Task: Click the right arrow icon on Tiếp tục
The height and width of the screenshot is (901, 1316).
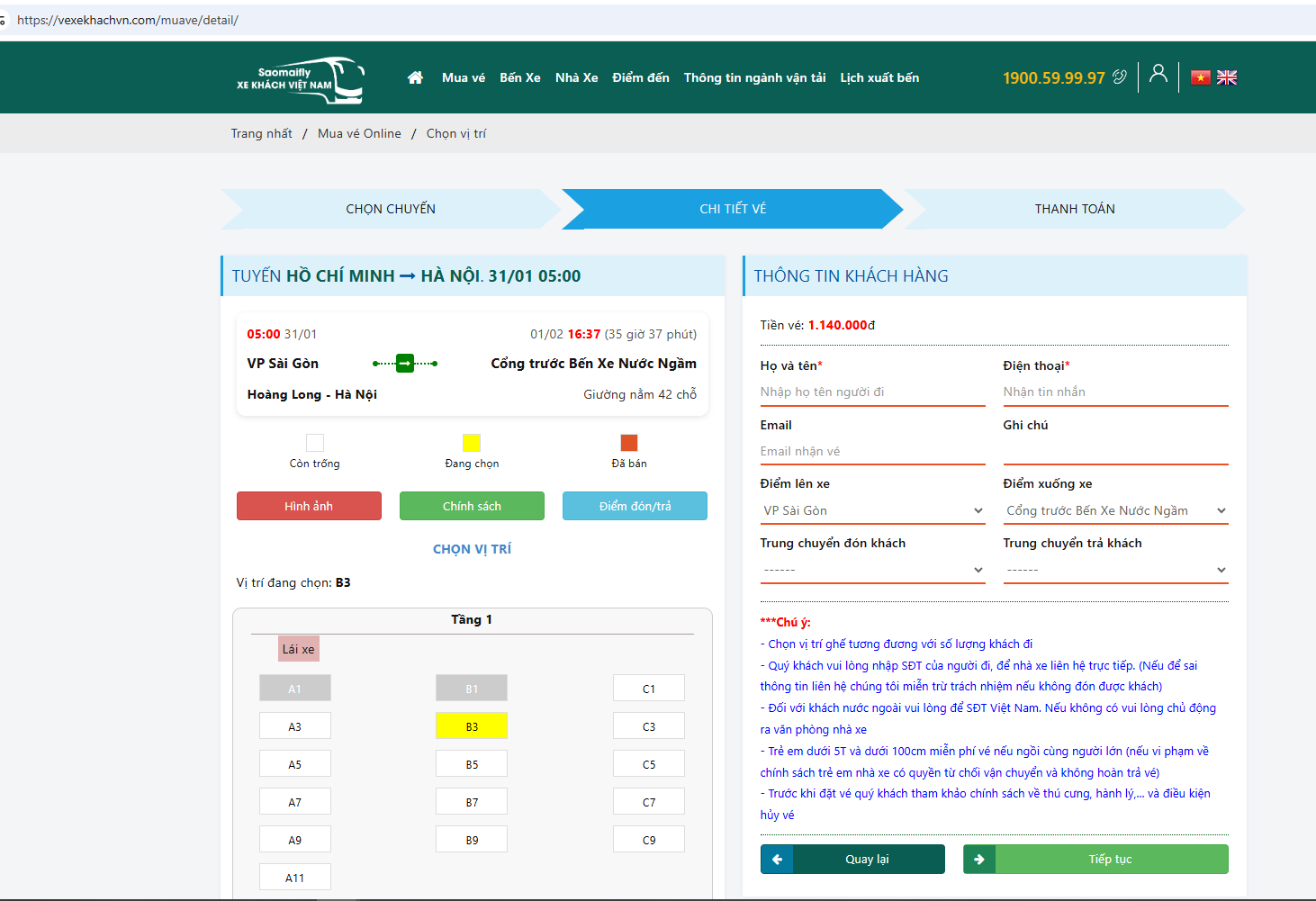Action: pyautogui.click(x=979, y=860)
